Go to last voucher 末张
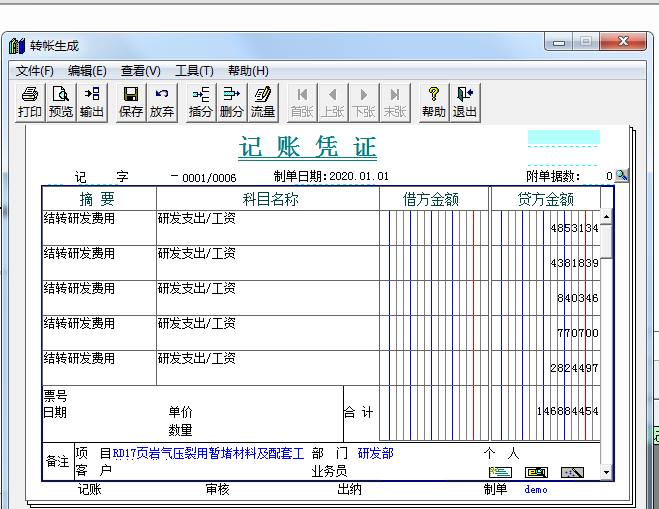Screen dimensions: 659x509 (x=395, y=103)
